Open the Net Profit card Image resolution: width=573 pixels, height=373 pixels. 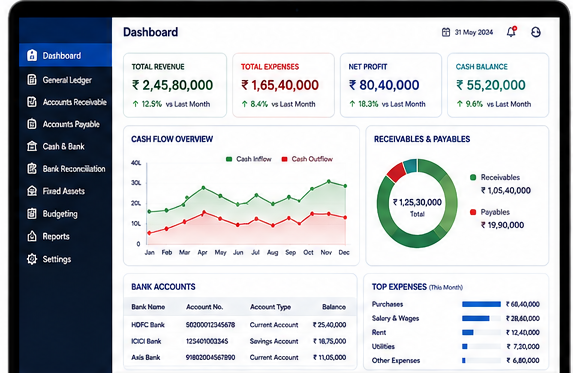pos(391,85)
